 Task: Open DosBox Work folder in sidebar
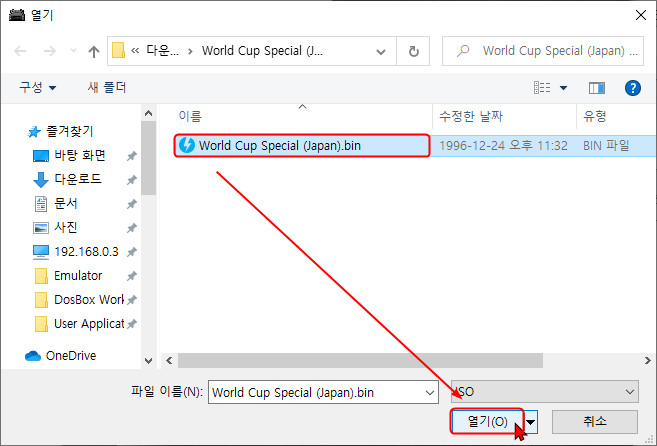click(x=89, y=299)
